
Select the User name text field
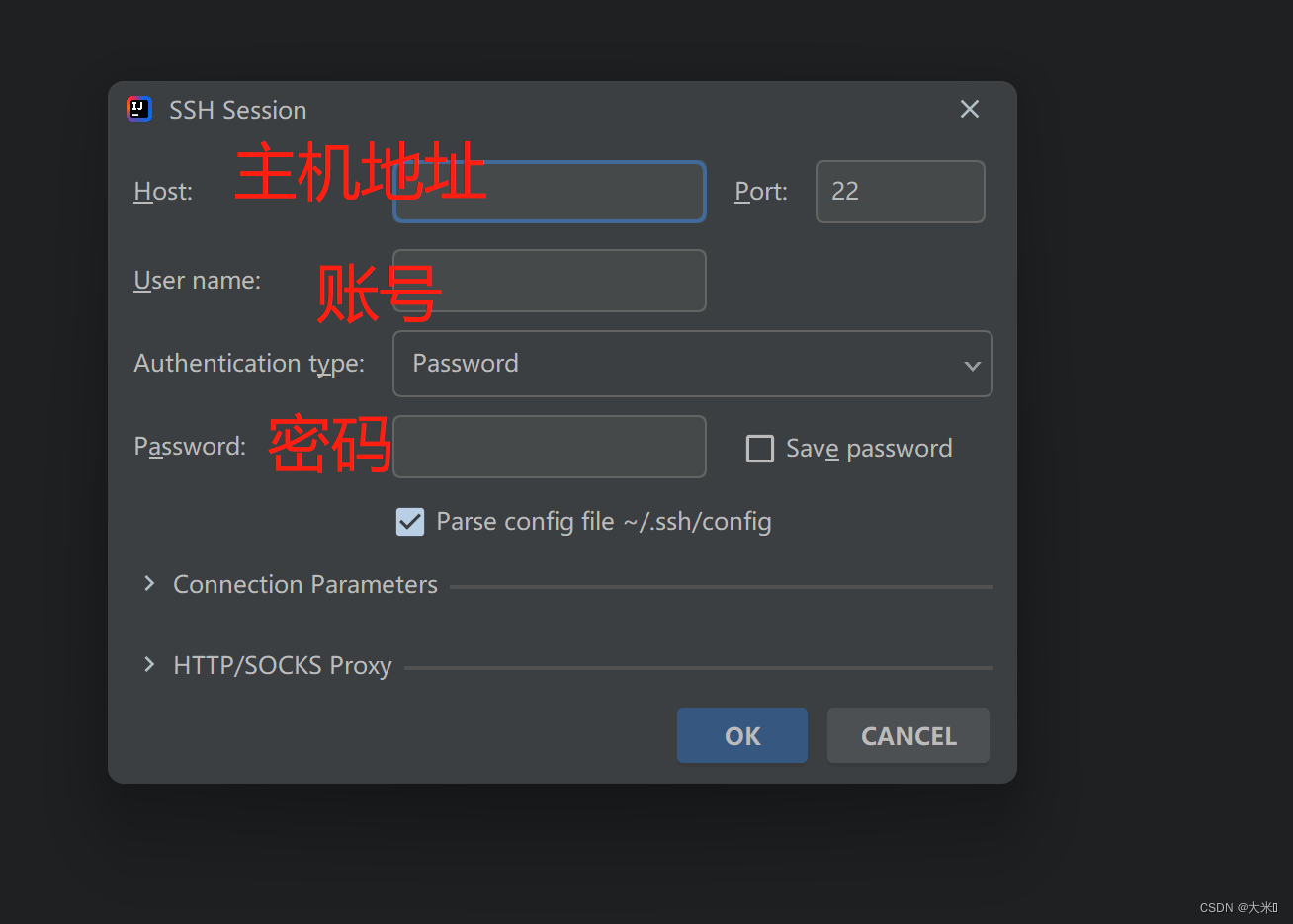[550, 281]
